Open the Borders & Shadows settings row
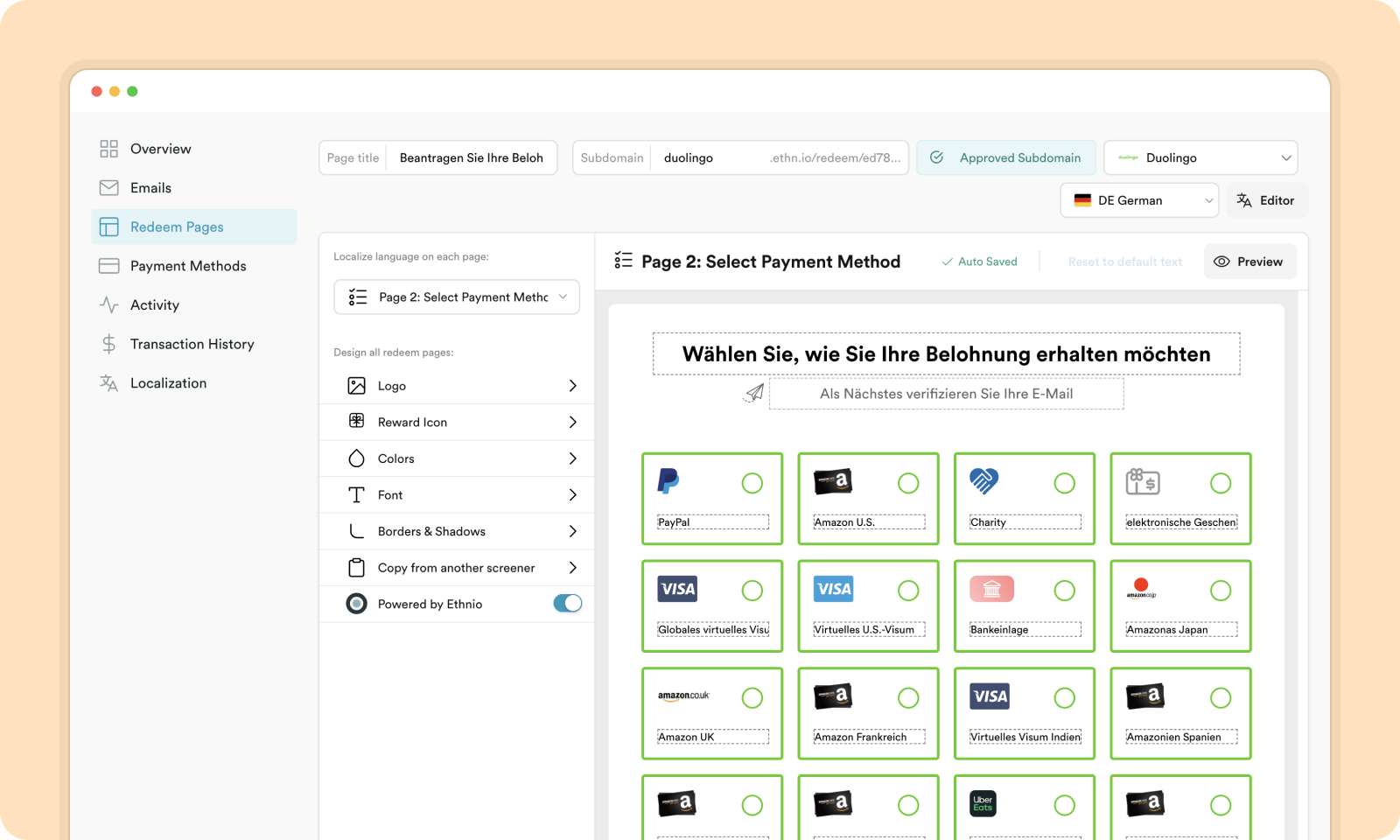 [x=457, y=531]
